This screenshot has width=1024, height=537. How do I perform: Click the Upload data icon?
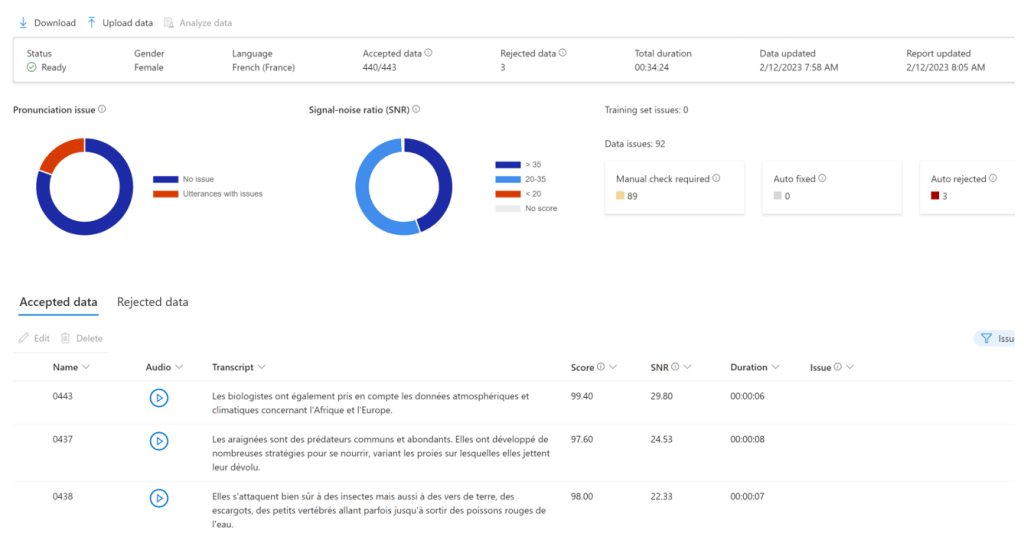(92, 22)
